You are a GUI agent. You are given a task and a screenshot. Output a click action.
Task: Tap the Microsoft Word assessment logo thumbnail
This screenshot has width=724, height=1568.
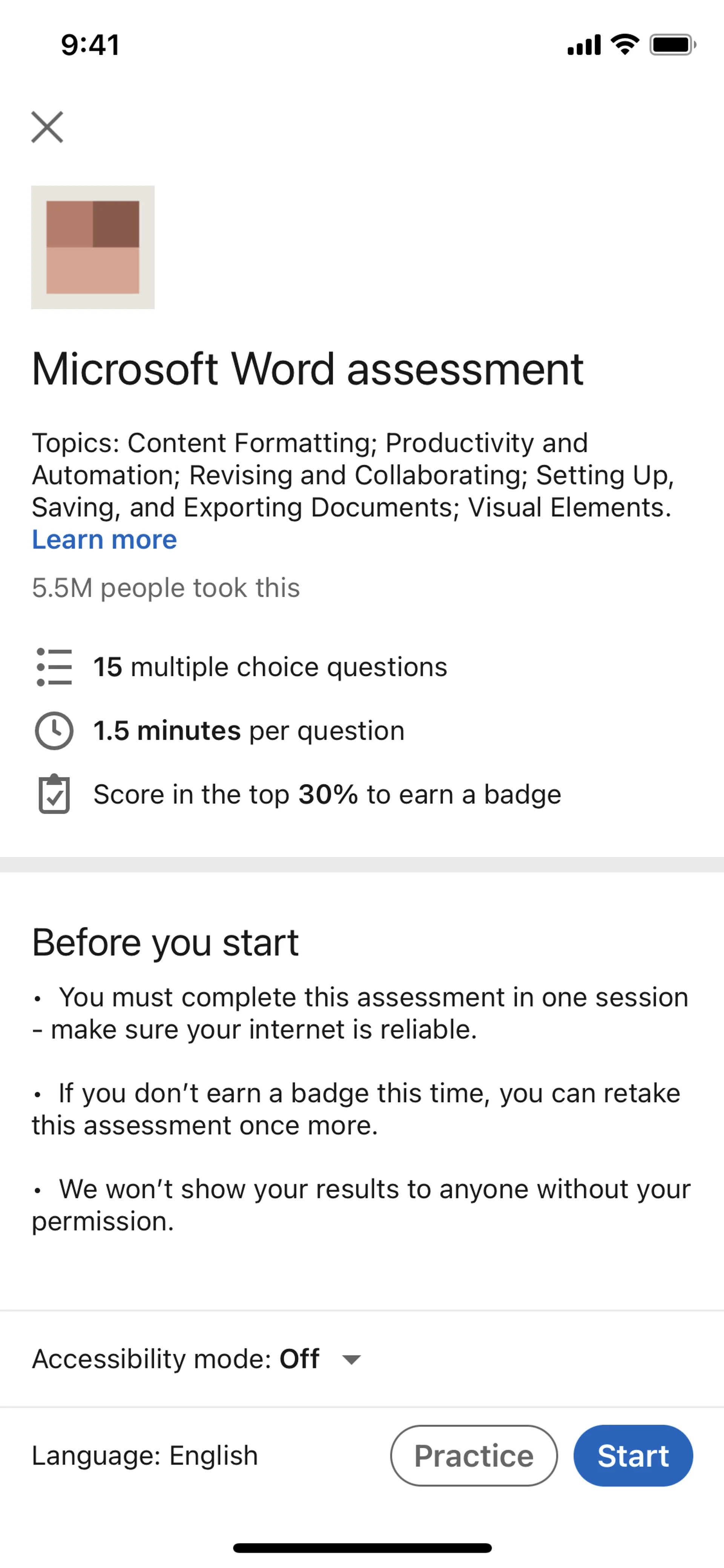(x=93, y=247)
